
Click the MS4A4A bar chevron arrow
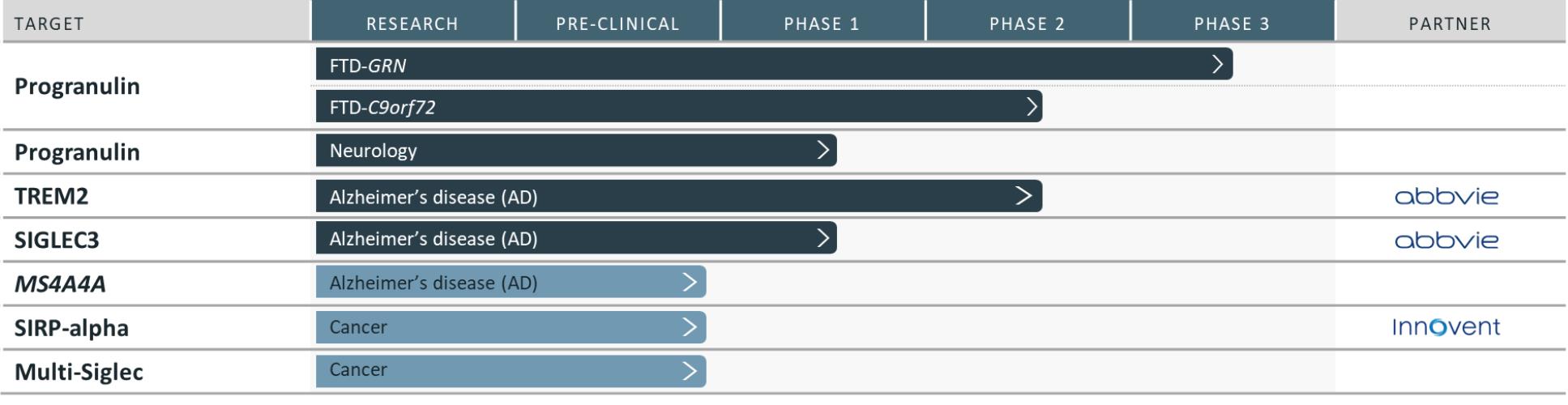pyautogui.click(x=690, y=282)
